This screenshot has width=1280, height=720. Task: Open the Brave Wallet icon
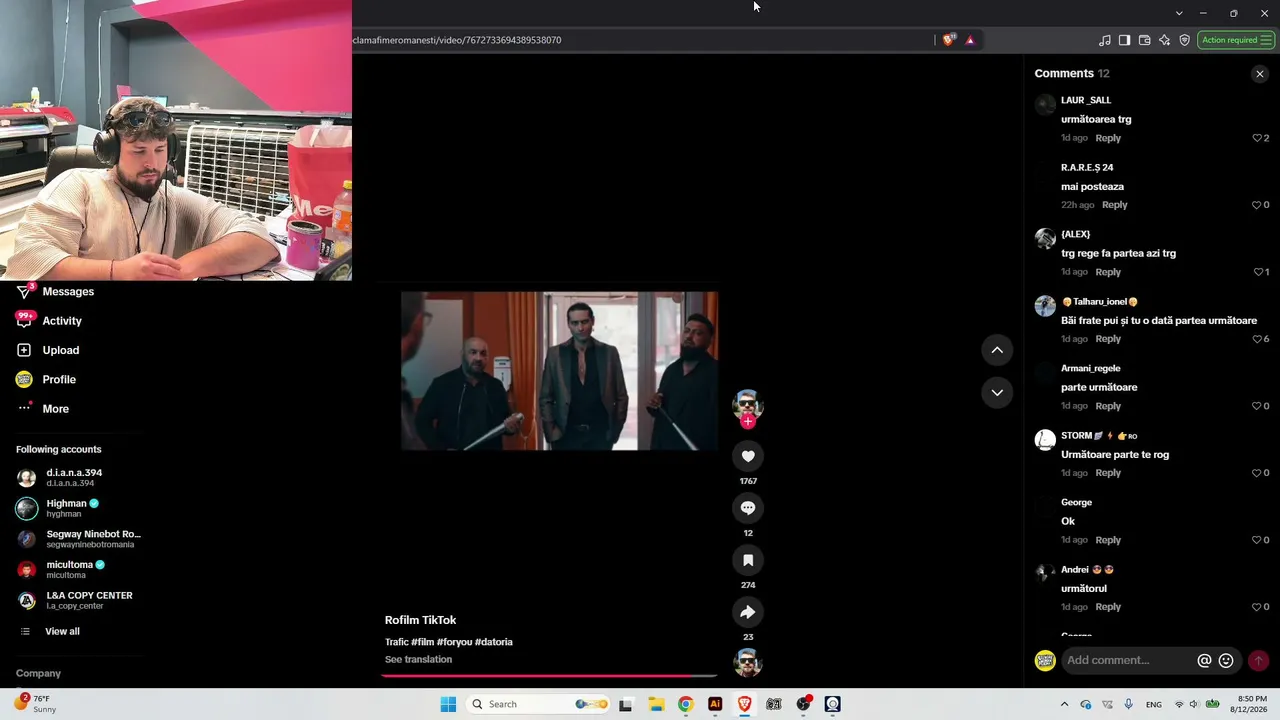pyautogui.click(x=1144, y=40)
